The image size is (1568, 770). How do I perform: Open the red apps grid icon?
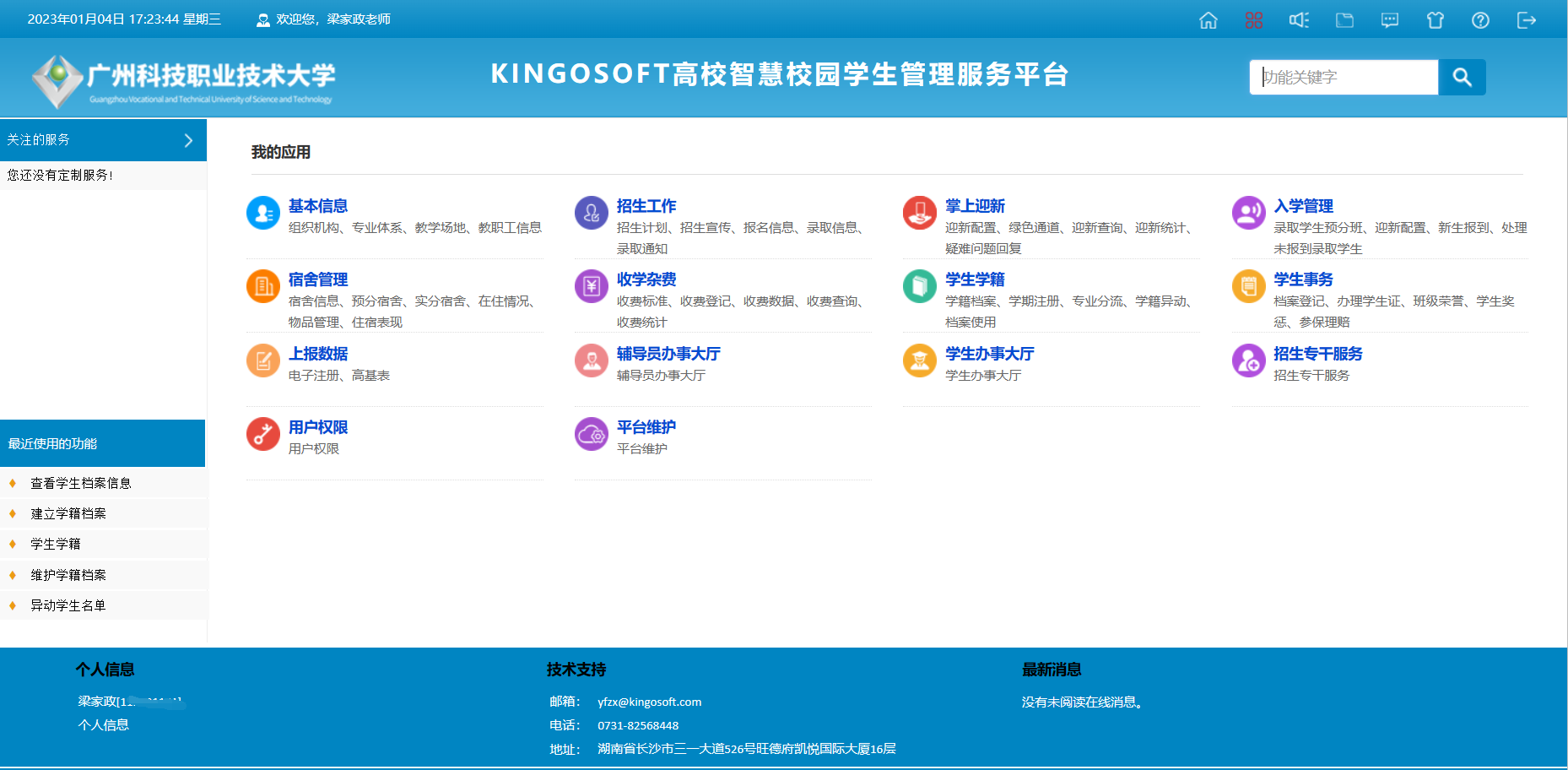pyautogui.click(x=1254, y=20)
